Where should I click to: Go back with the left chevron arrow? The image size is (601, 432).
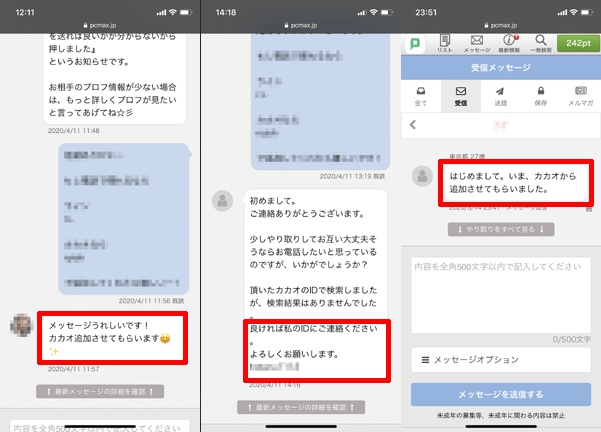coord(413,125)
